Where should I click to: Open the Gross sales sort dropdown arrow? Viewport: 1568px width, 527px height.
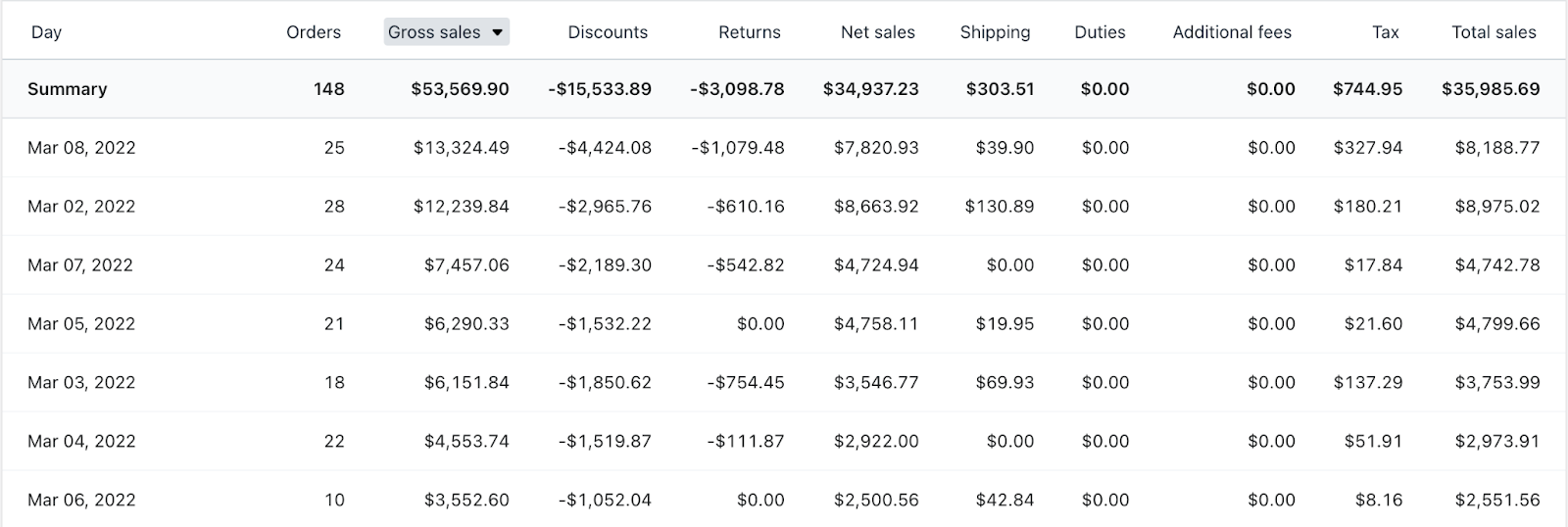pyautogui.click(x=498, y=32)
